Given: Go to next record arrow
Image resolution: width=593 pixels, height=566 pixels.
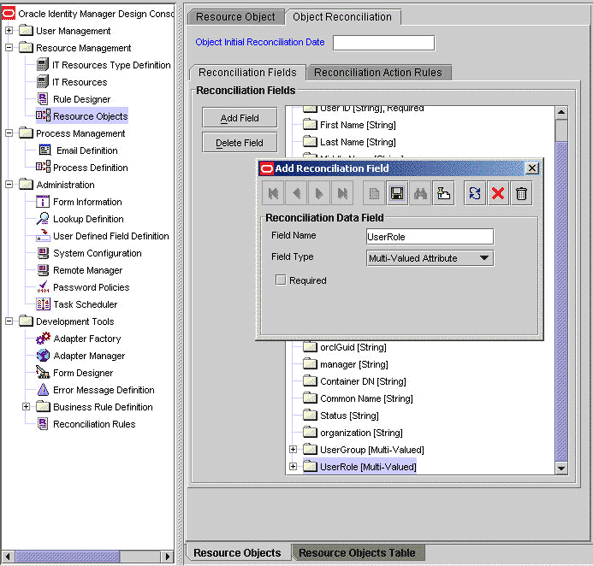Looking at the screenshot, I should (319, 194).
